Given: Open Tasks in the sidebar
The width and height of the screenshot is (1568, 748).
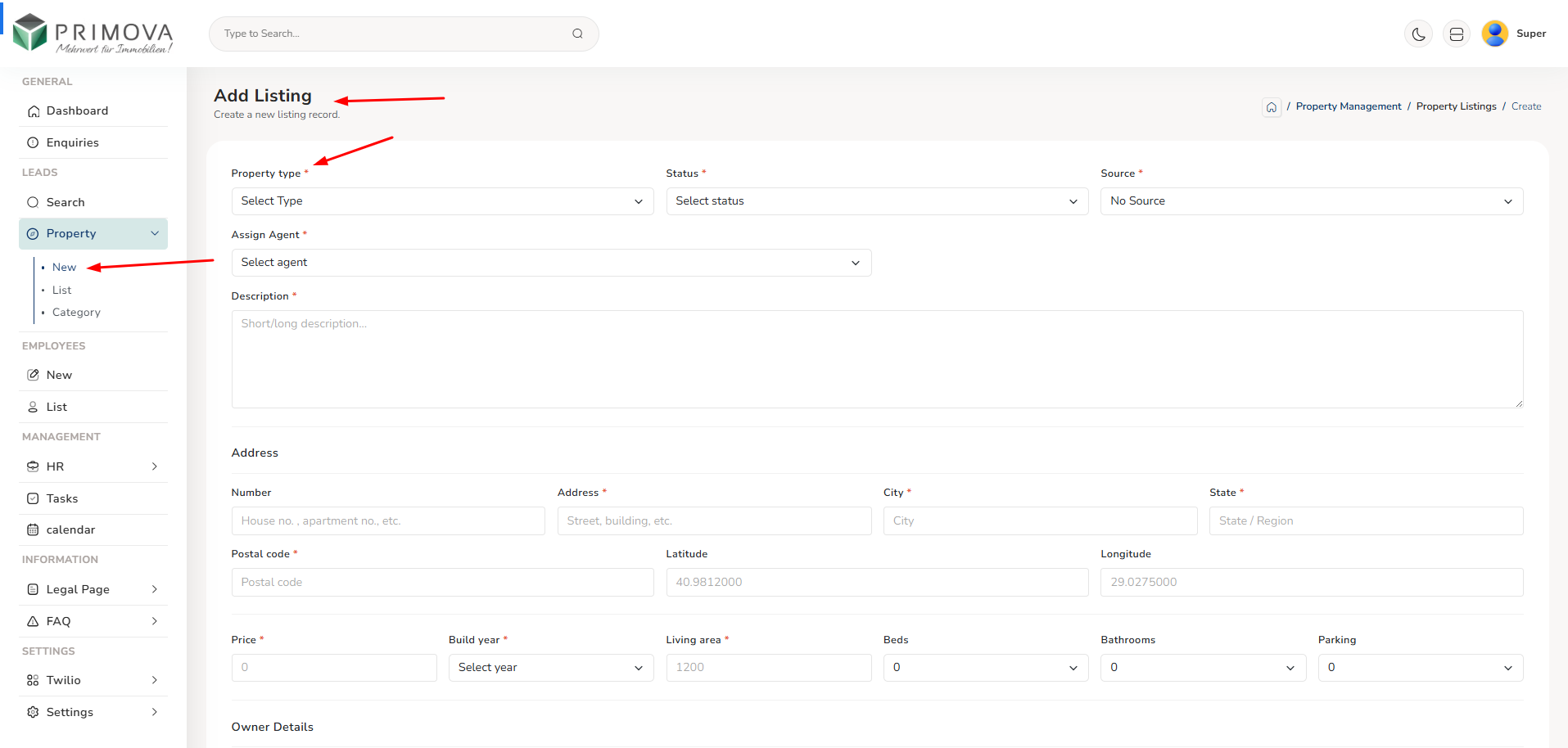Looking at the screenshot, I should [x=62, y=498].
